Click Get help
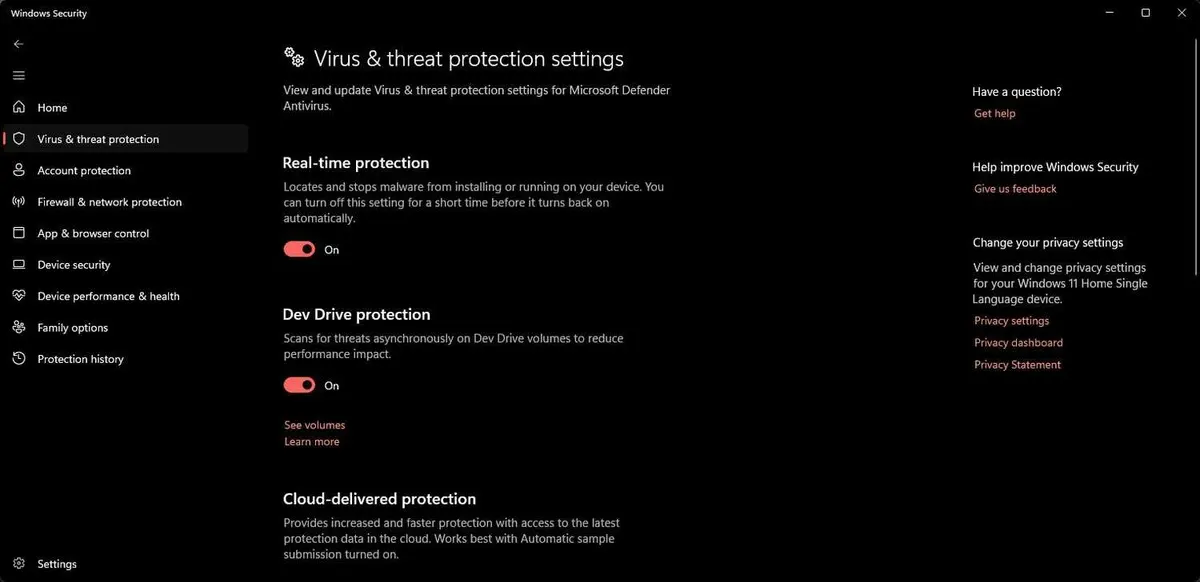This screenshot has height=582, width=1200. [x=994, y=113]
